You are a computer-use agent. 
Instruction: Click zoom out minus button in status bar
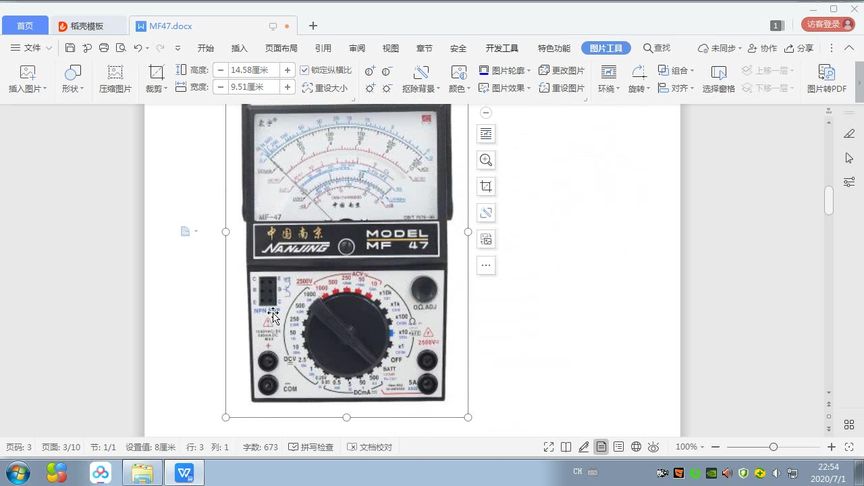pyautogui.click(x=715, y=447)
